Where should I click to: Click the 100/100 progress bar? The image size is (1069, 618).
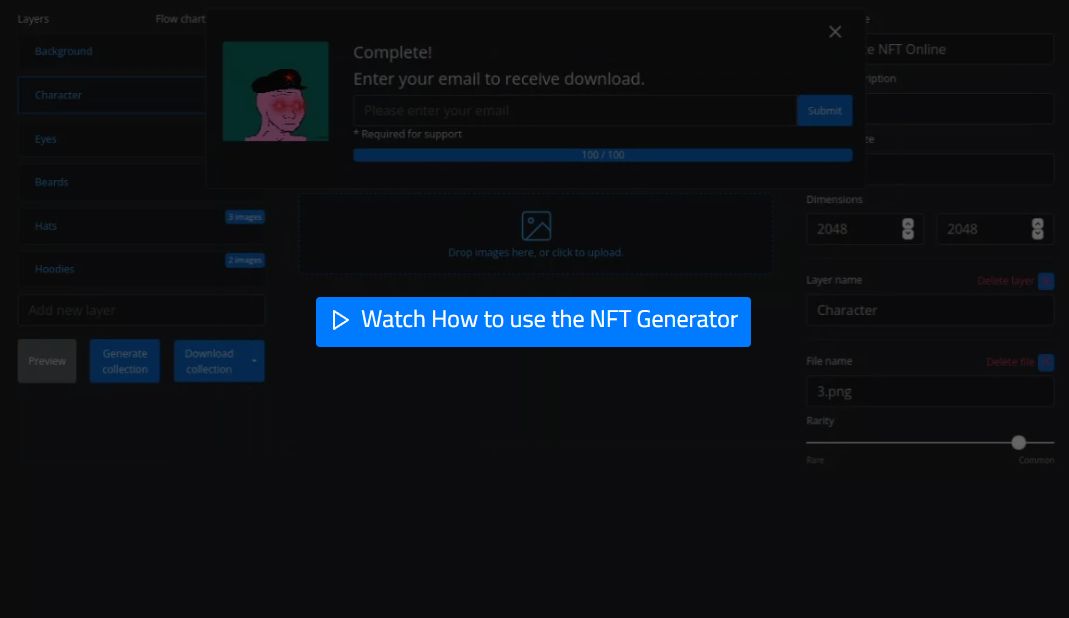click(x=600, y=154)
